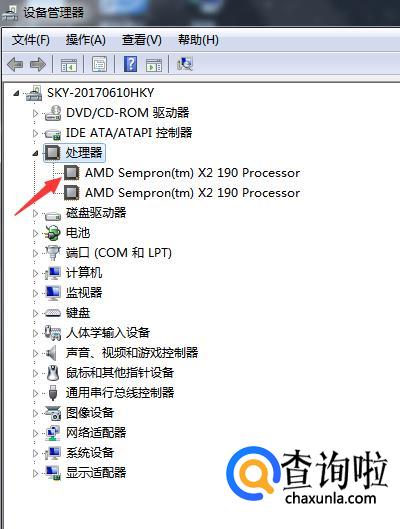This screenshot has width=400, height=529.
Task: Click the Forward arrow toolbar icon
Action: click(37, 64)
